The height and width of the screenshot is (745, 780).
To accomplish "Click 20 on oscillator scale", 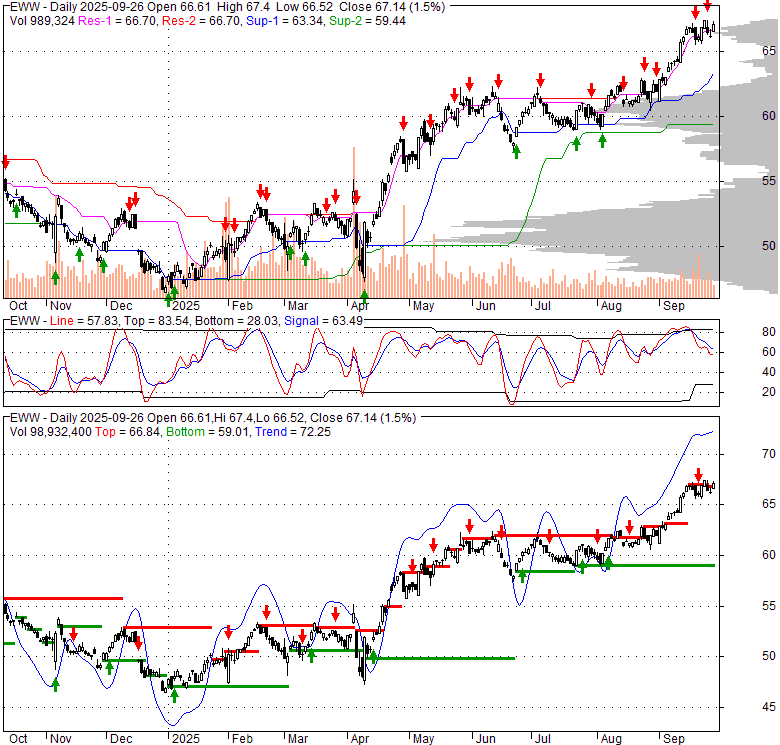I will tap(769, 392).
